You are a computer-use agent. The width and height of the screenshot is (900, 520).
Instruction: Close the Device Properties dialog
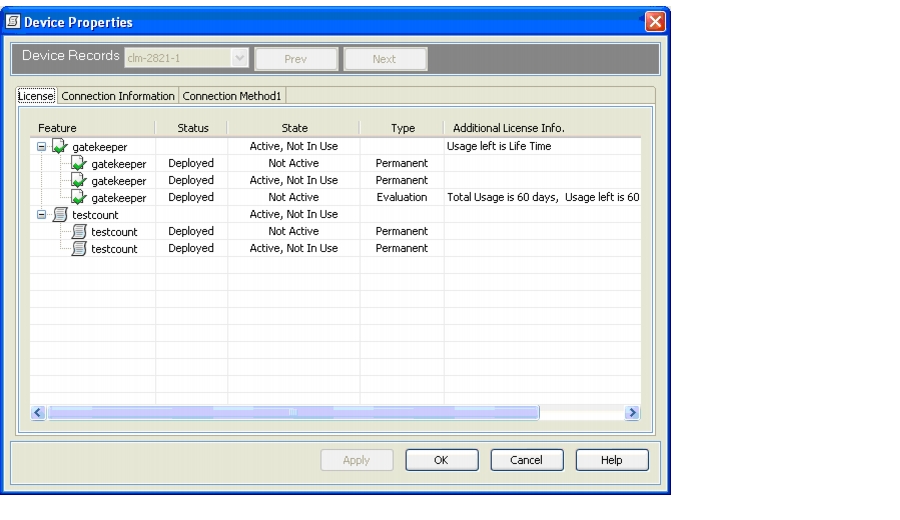point(654,22)
